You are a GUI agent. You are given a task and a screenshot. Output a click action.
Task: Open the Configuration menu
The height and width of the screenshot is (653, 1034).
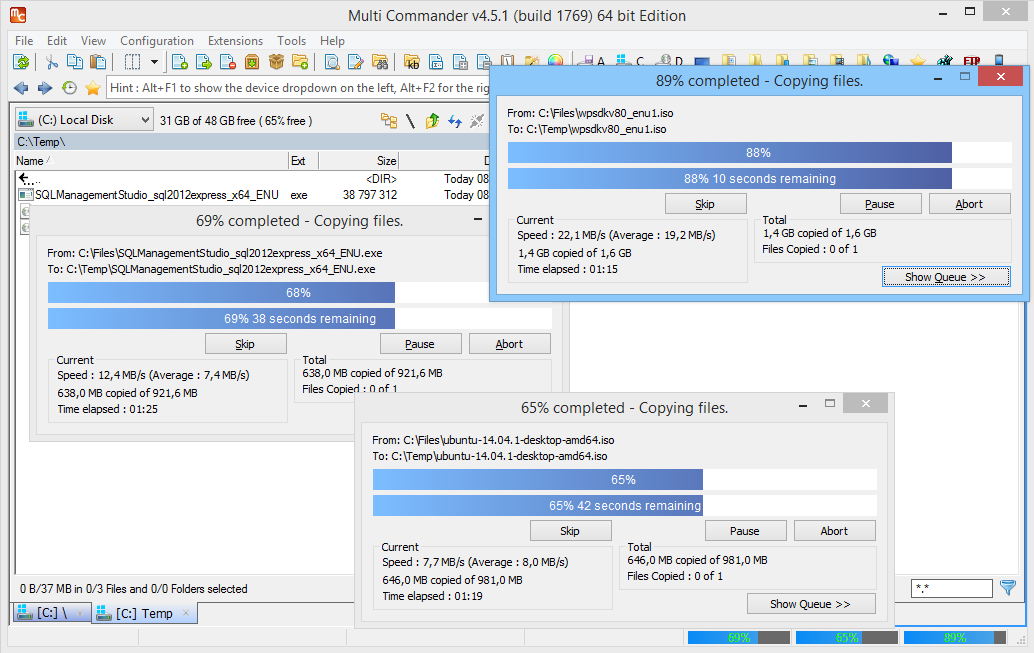pos(157,41)
